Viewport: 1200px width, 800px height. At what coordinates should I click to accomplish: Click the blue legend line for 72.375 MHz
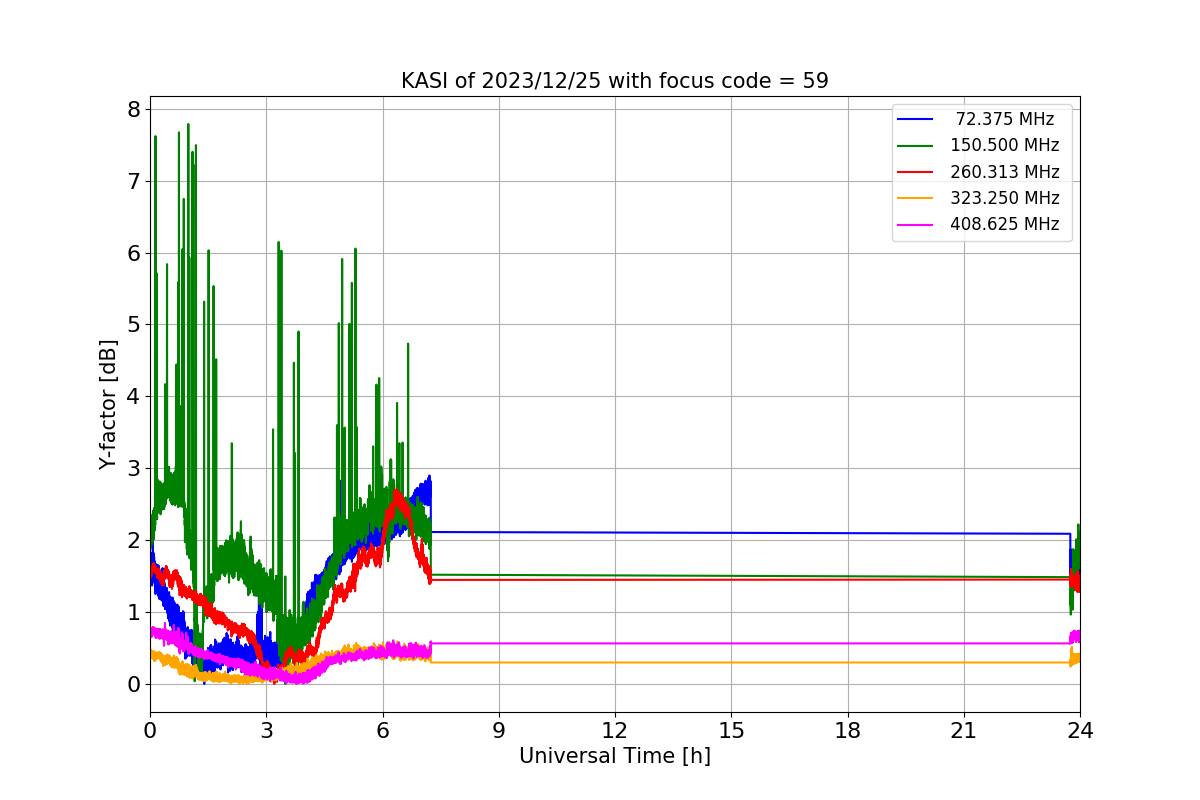pos(916,120)
